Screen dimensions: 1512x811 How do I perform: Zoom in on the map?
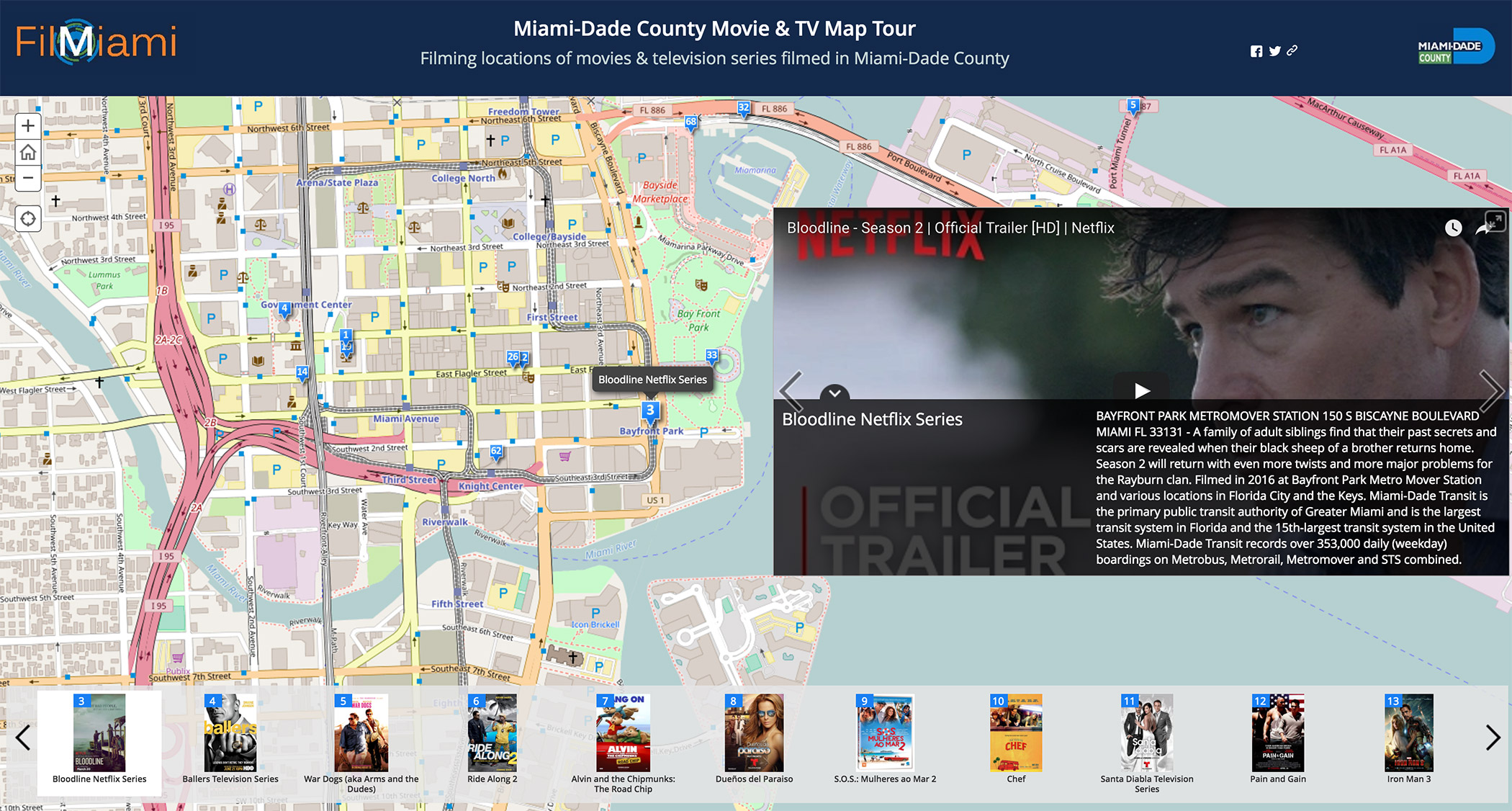click(27, 126)
